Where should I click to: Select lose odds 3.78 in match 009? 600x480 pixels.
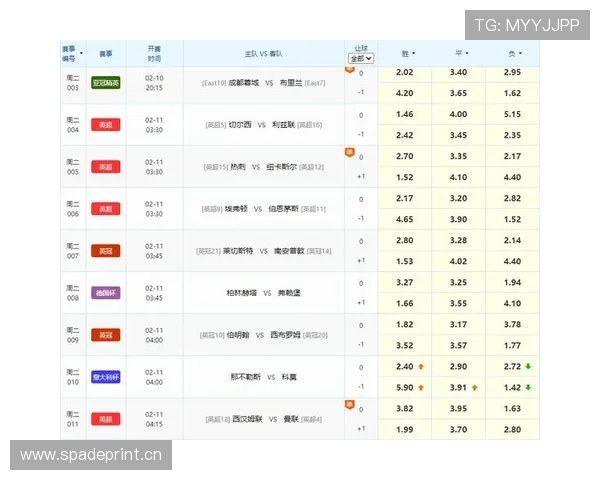pyautogui.click(x=512, y=325)
